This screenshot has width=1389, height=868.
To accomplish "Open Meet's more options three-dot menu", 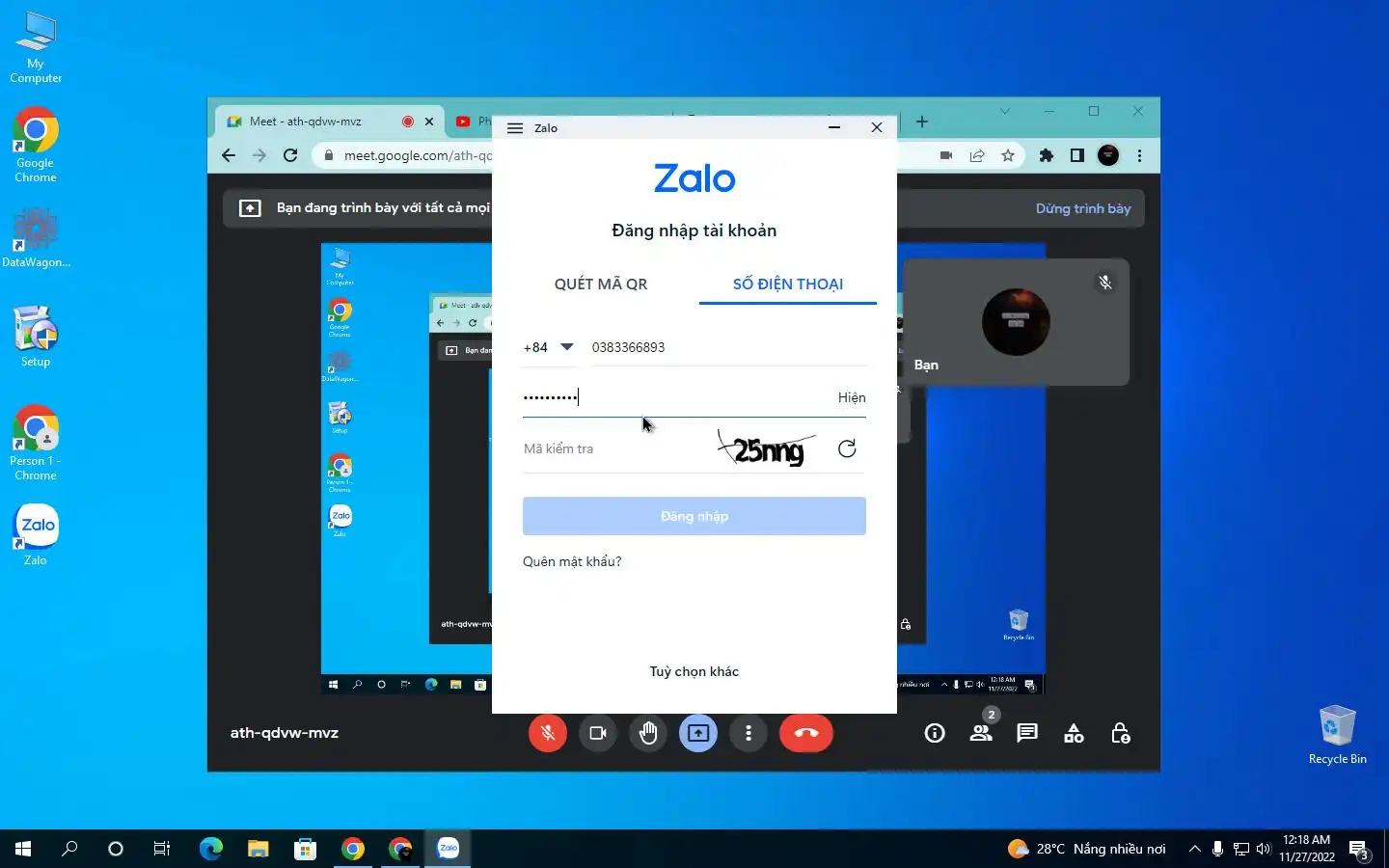I will click(x=749, y=733).
